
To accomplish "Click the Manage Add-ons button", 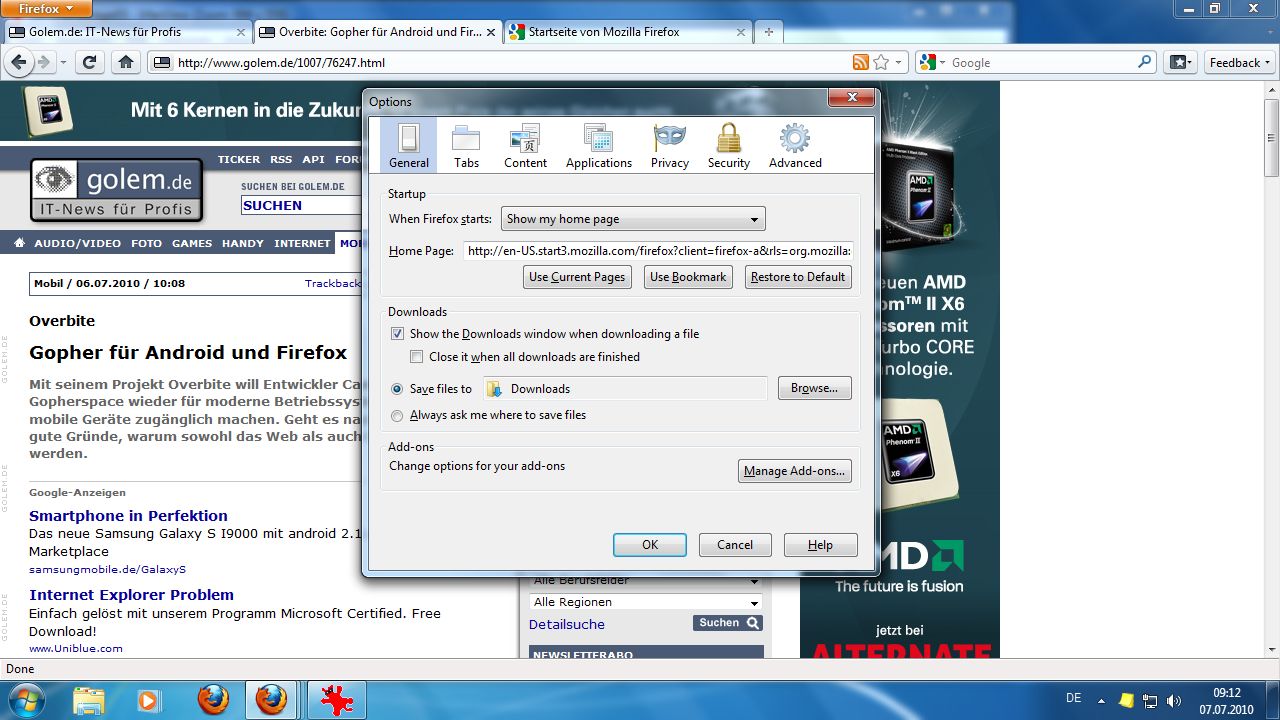I will tap(795, 470).
